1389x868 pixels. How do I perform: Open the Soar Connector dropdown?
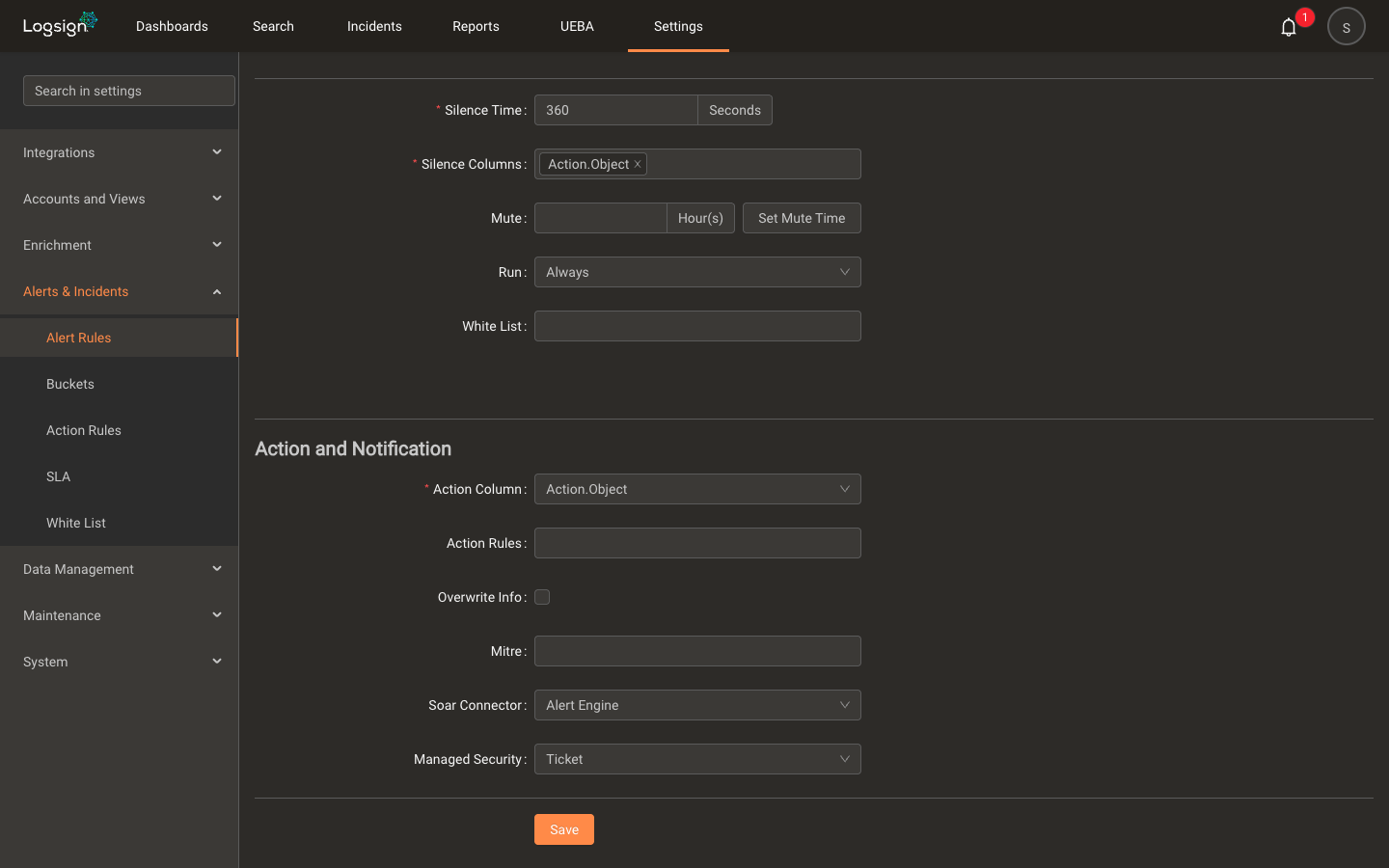click(697, 705)
